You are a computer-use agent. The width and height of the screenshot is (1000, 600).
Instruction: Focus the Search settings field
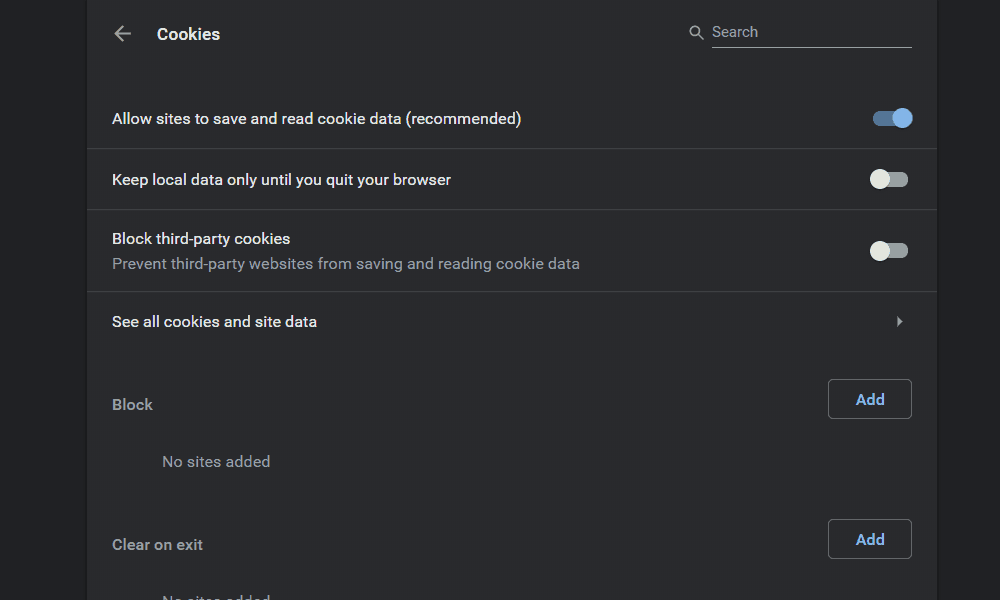(x=810, y=33)
